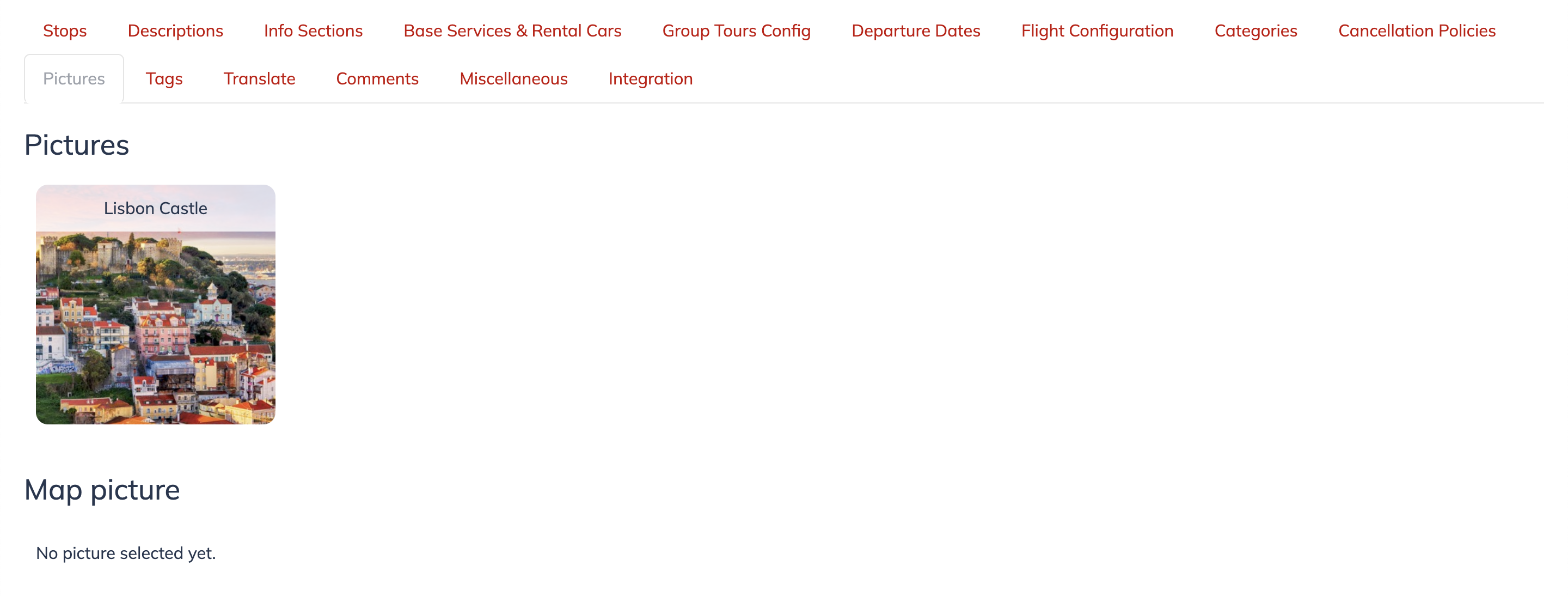Click the Map picture heading
Image resolution: width=1568 pixels, height=596 pixels.
click(102, 490)
